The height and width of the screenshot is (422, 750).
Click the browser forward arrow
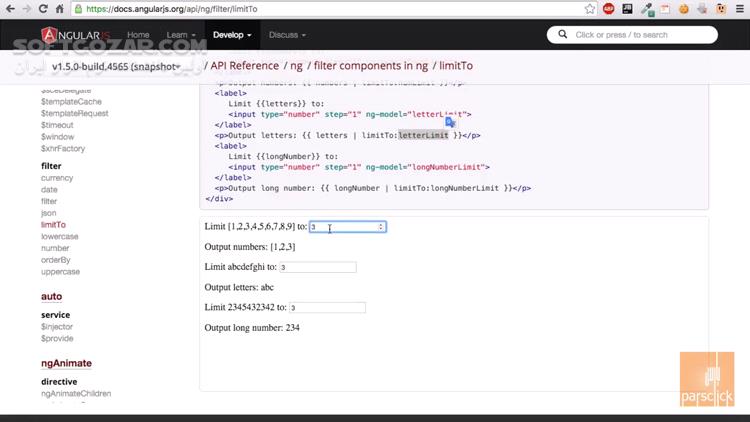click(x=26, y=9)
